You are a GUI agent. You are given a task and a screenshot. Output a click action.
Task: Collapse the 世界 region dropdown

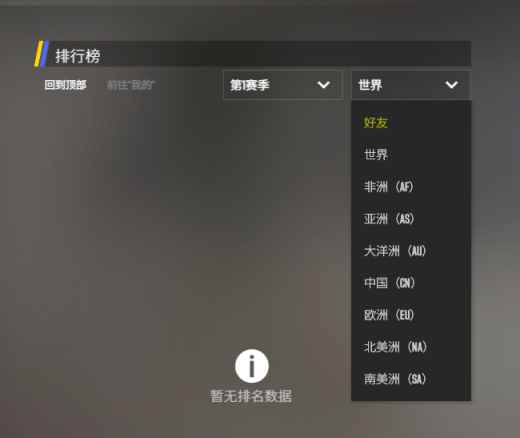click(411, 85)
